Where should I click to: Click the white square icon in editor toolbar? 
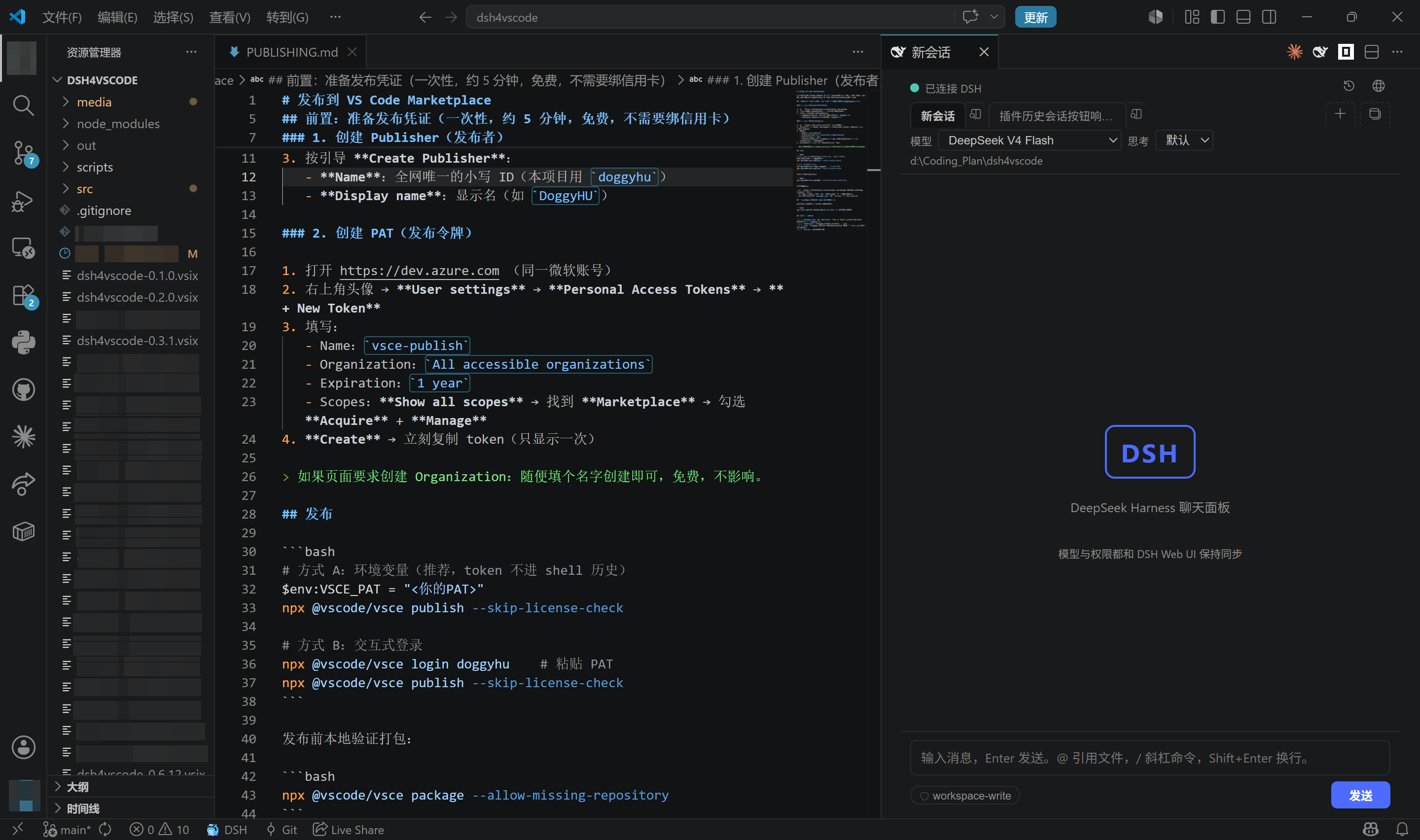pos(1346,52)
